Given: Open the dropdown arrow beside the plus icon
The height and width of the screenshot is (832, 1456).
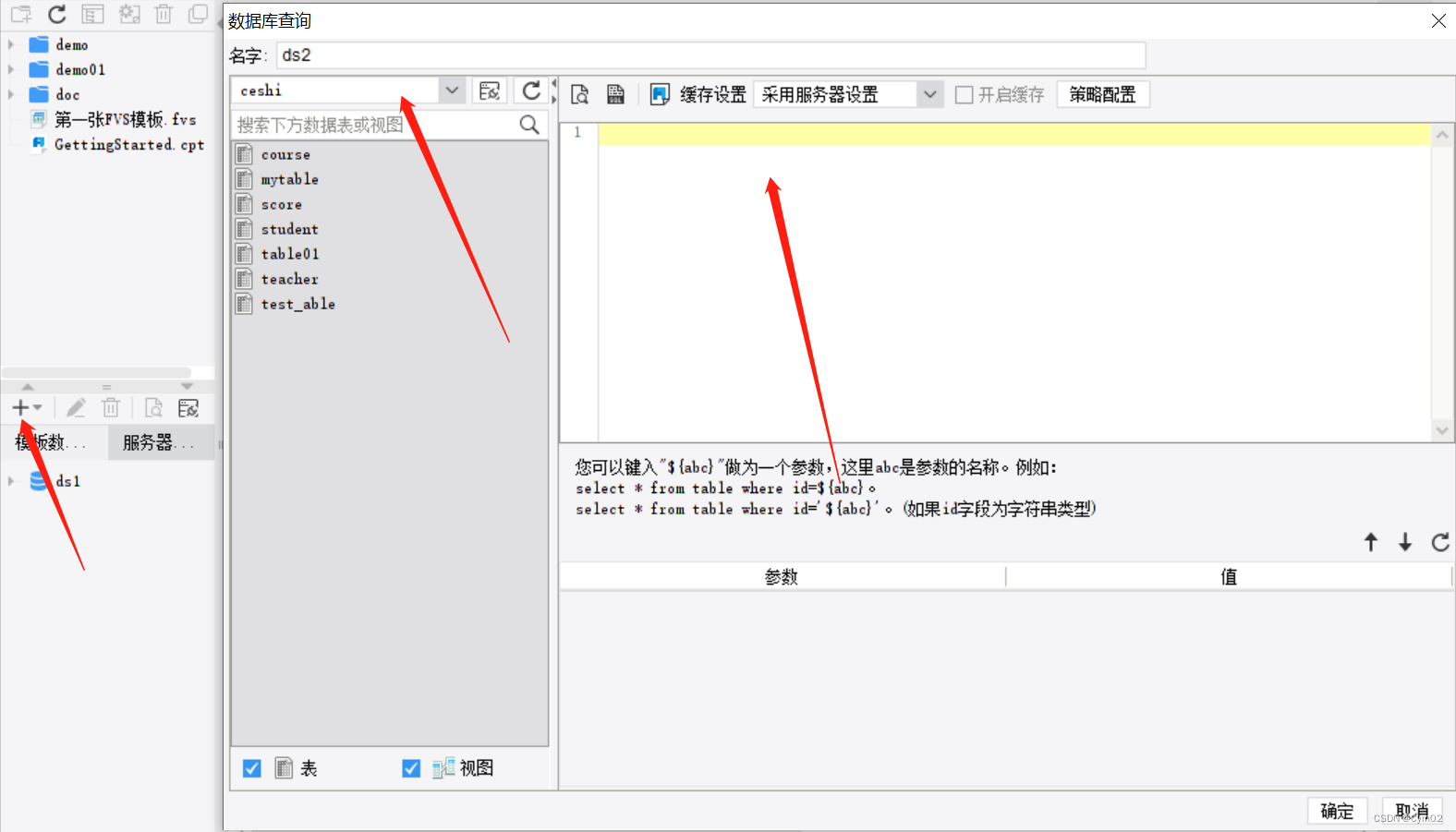Looking at the screenshot, I should (x=37, y=407).
